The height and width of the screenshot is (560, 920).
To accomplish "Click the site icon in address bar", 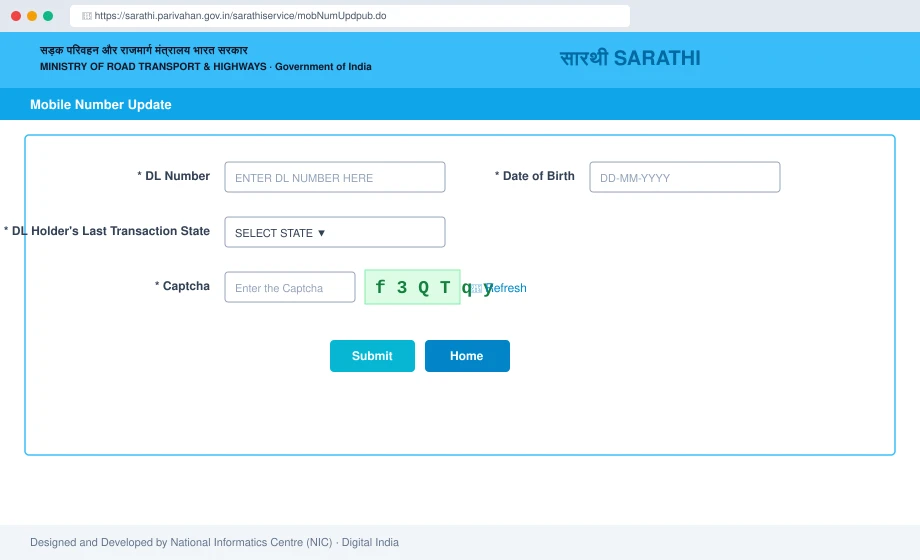I will click(x=87, y=16).
